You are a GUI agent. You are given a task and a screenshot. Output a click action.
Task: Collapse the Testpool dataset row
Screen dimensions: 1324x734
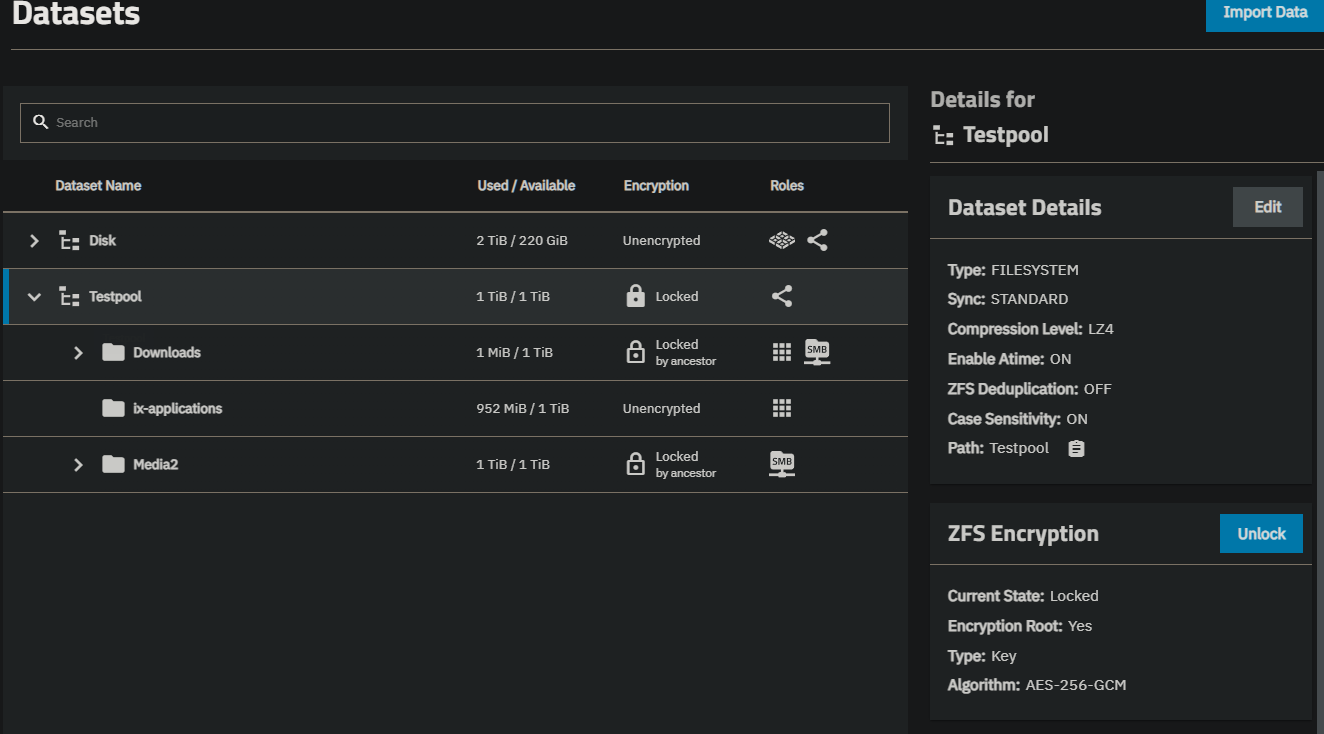pos(34,297)
